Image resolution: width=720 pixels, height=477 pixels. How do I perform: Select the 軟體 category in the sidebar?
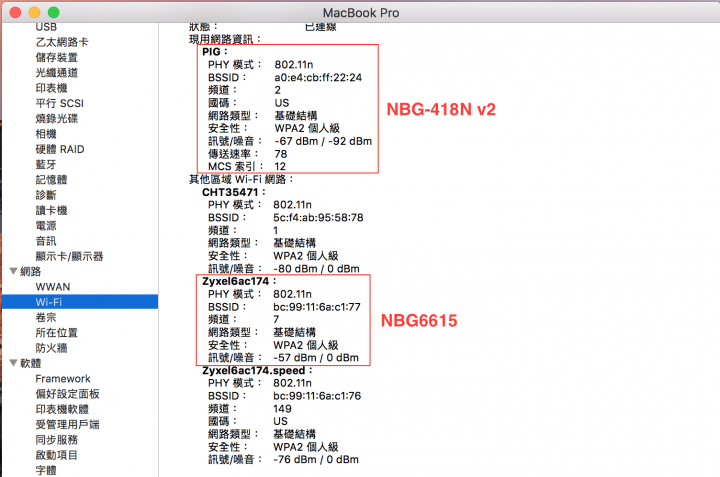(x=31, y=363)
